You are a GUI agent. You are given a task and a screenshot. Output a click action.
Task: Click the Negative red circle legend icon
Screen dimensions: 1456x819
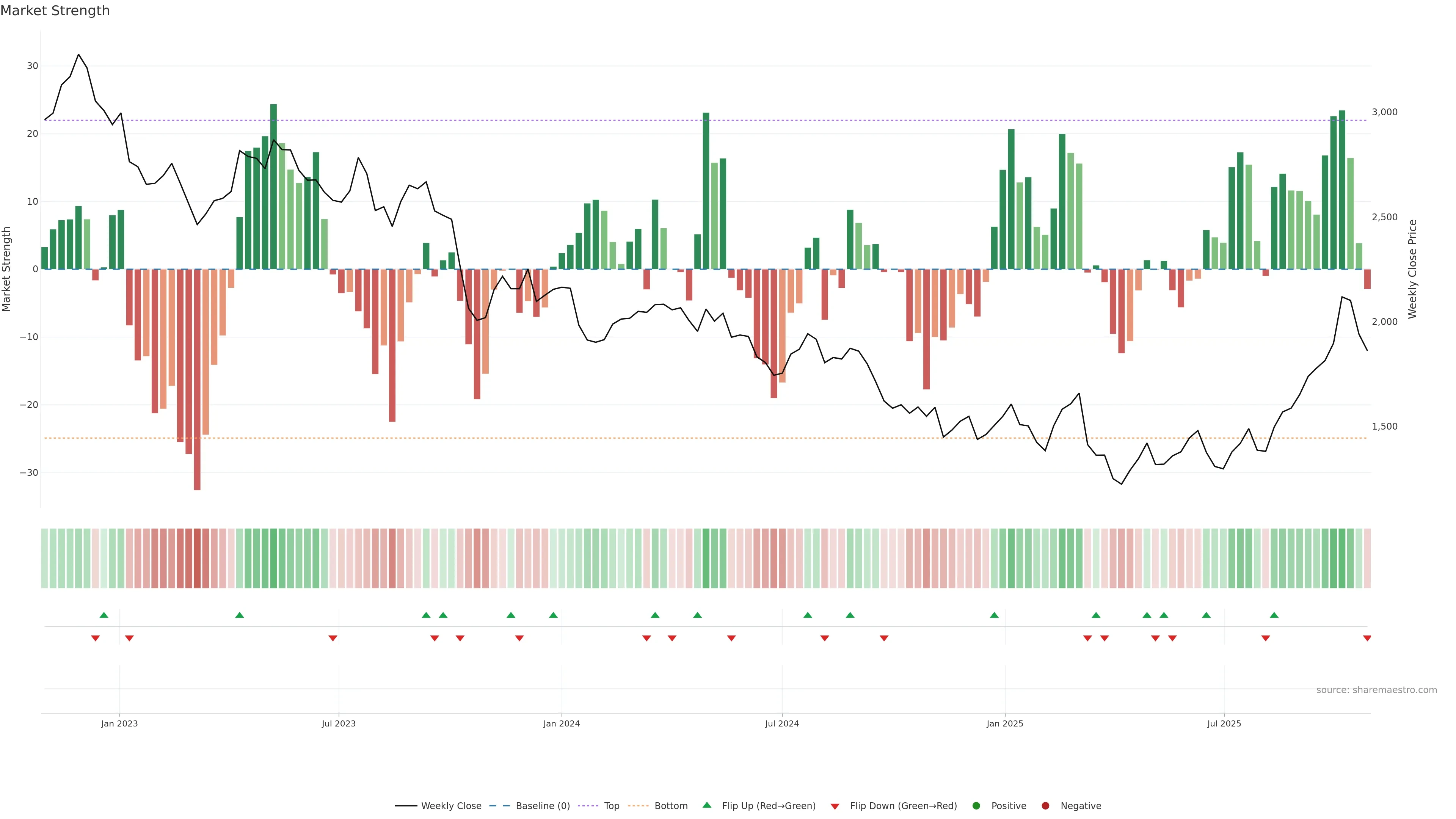tap(1045, 805)
